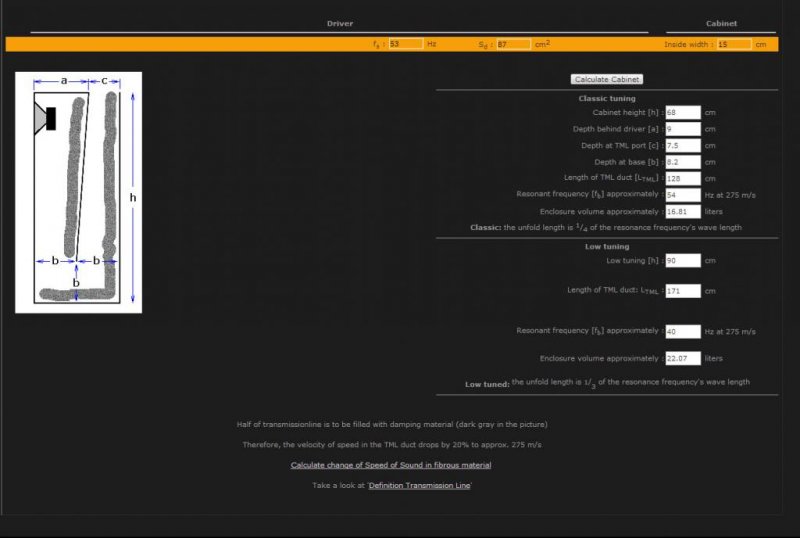
Task: Click the Cabinet height [h] field
Action: 682,113
